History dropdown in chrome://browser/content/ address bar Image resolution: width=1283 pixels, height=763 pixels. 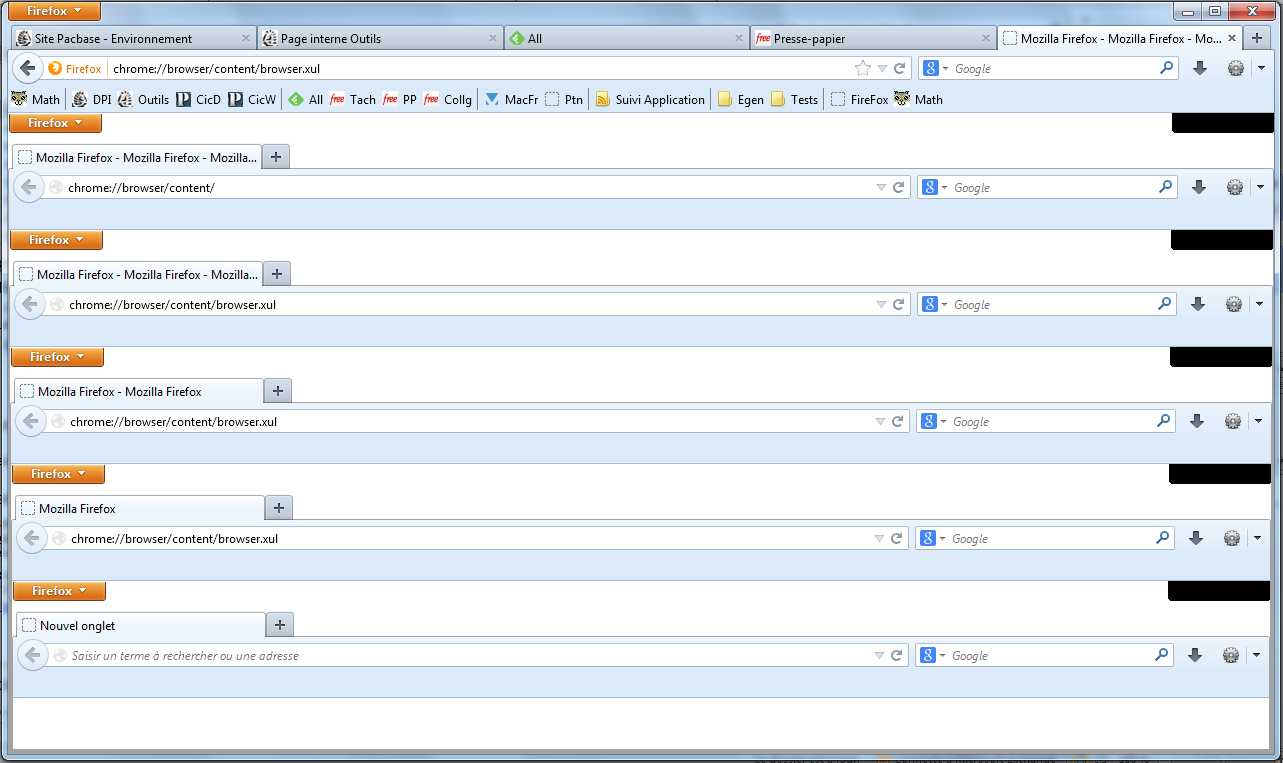point(881,188)
